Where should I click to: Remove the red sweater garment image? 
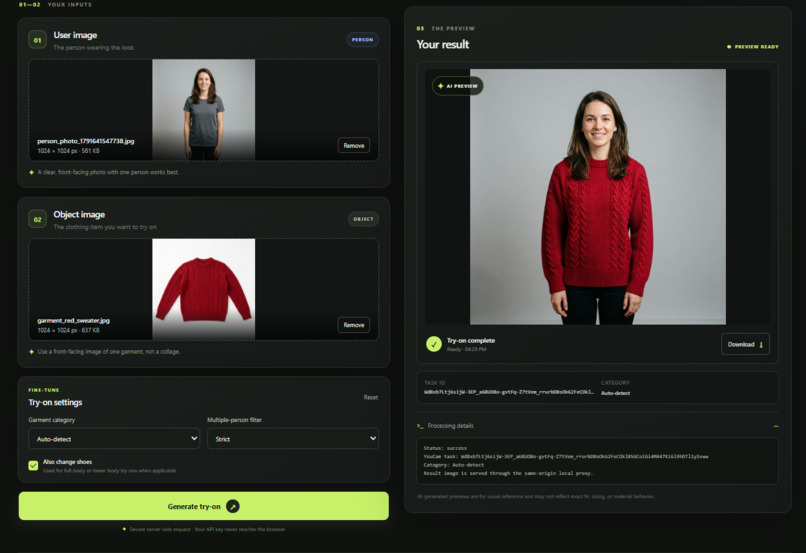tap(354, 325)
